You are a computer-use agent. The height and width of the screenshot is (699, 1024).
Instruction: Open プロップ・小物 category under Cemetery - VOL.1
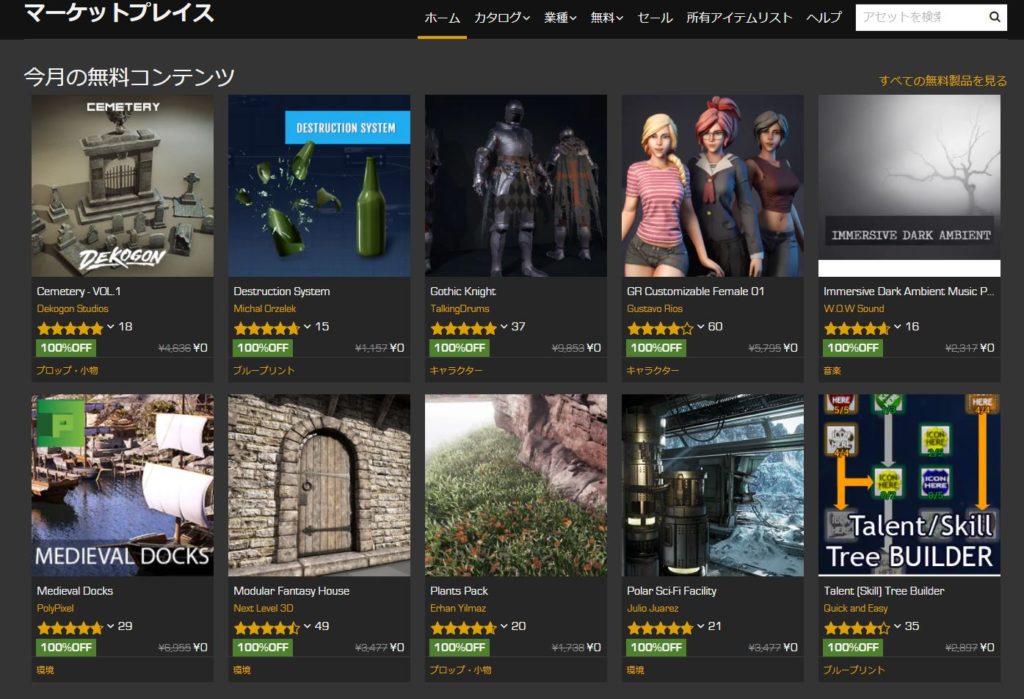[67, 370]
